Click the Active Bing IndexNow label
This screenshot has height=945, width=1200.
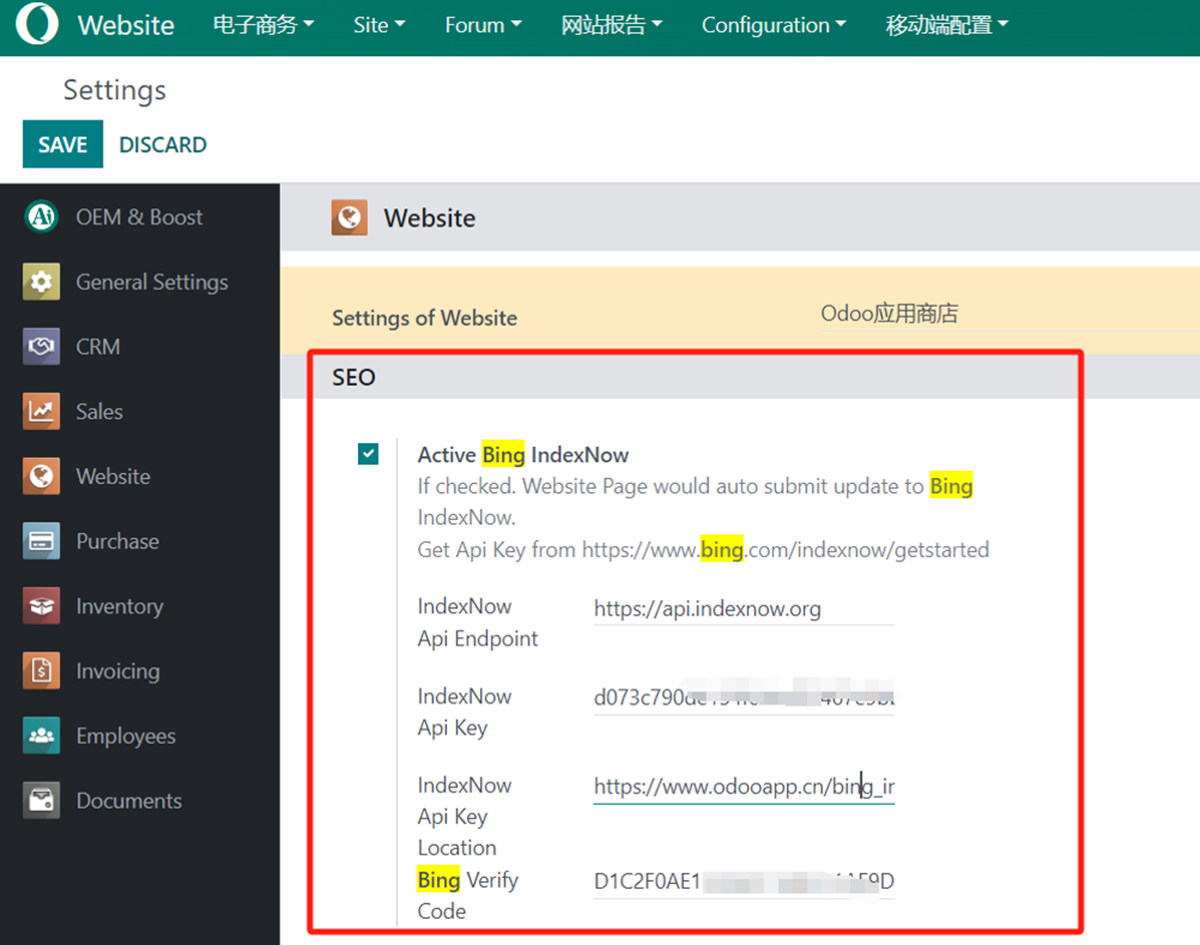(x=523, y=455)
